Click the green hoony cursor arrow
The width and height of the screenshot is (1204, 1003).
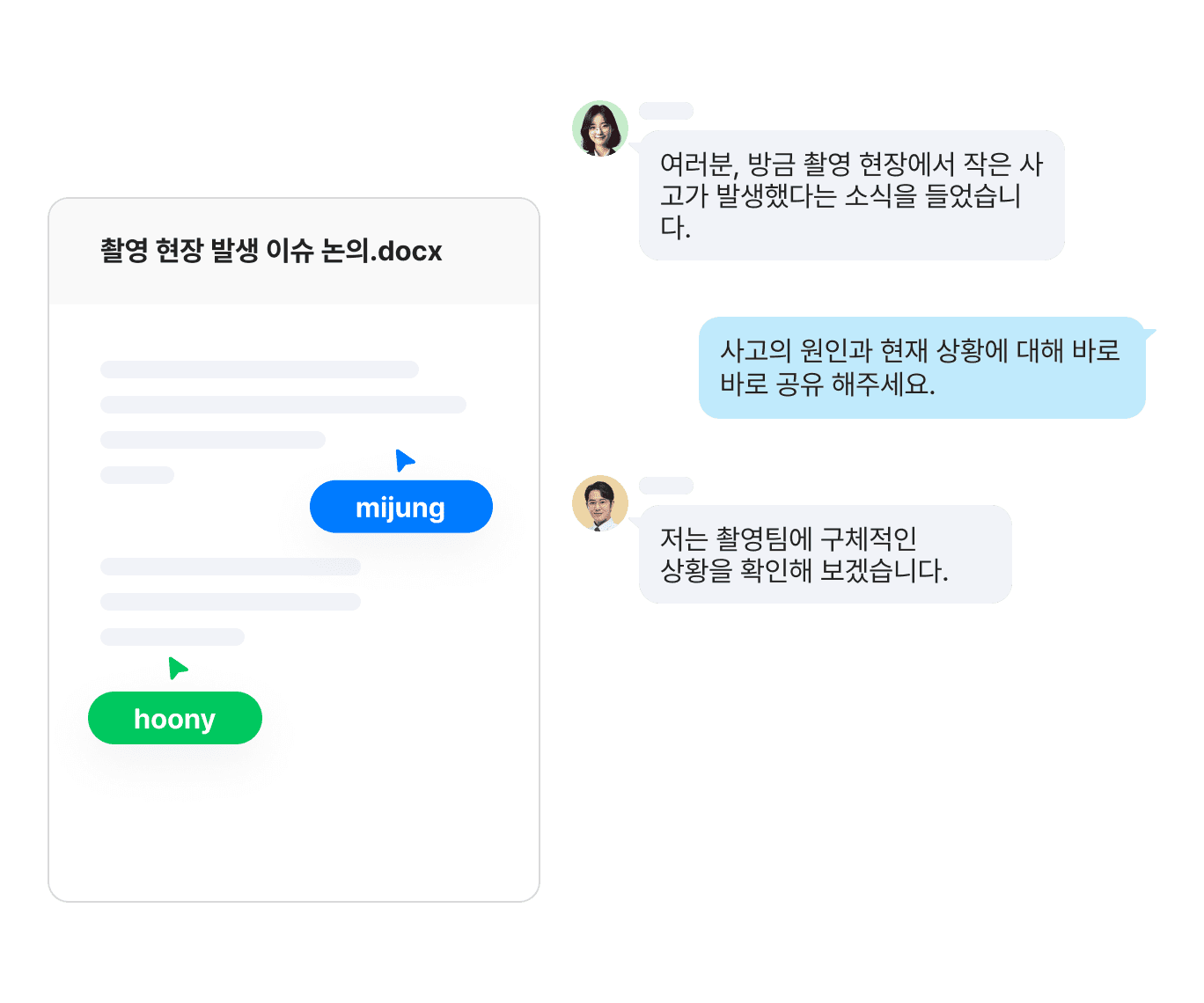178,668
